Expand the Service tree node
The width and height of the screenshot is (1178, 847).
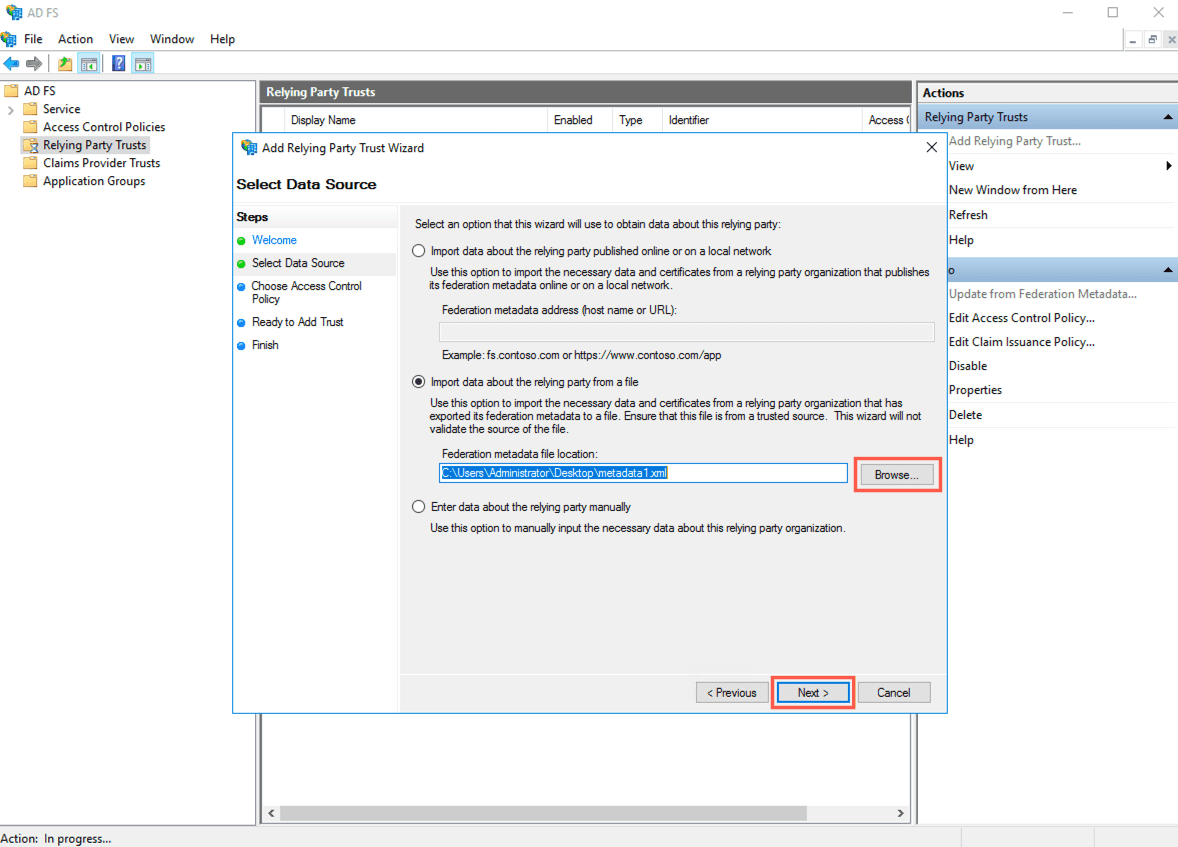[x=11, y=109]
